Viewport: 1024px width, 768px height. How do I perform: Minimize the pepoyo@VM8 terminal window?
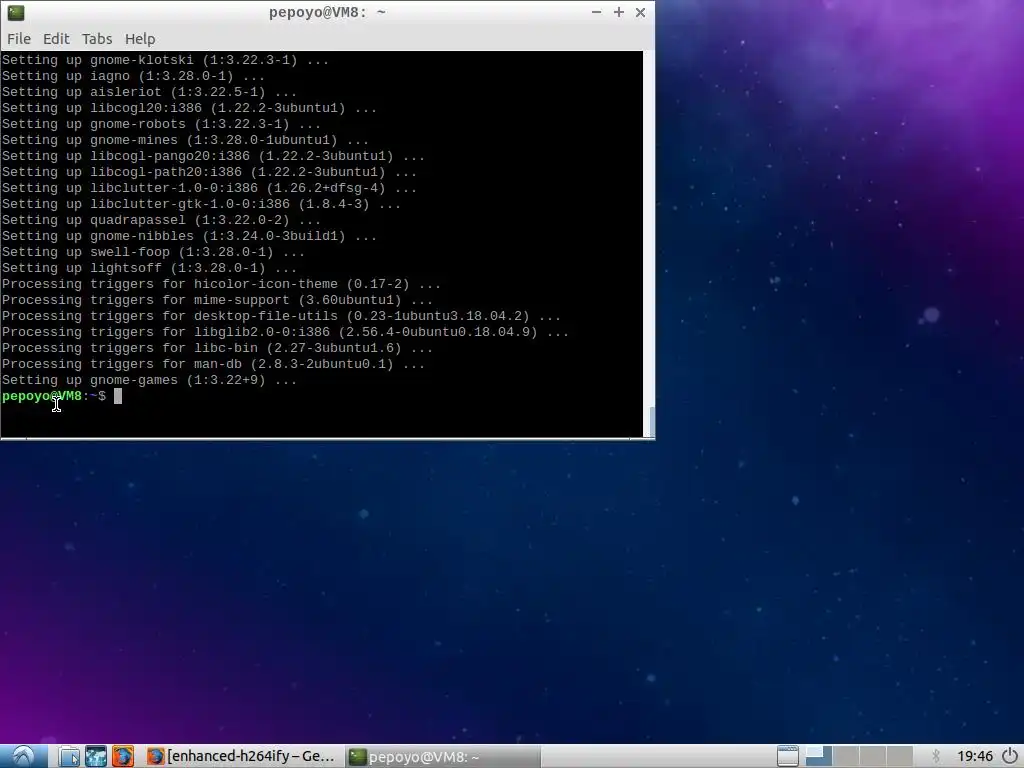pos(596,12)
